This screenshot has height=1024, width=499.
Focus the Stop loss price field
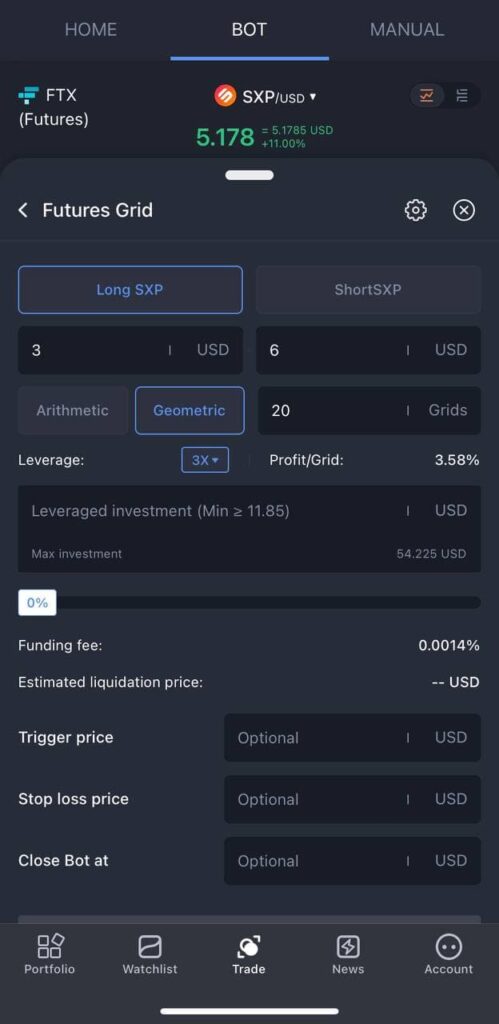pos(353,799)
